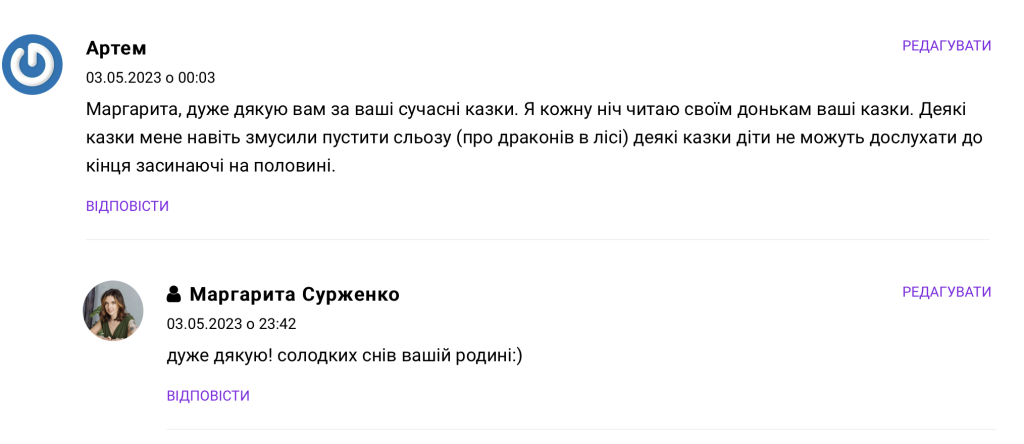Image resolution: width=1024 pixels, height=444 pixels.
Task: Click the author name Маргарита Сурженко
Action: 294,294
